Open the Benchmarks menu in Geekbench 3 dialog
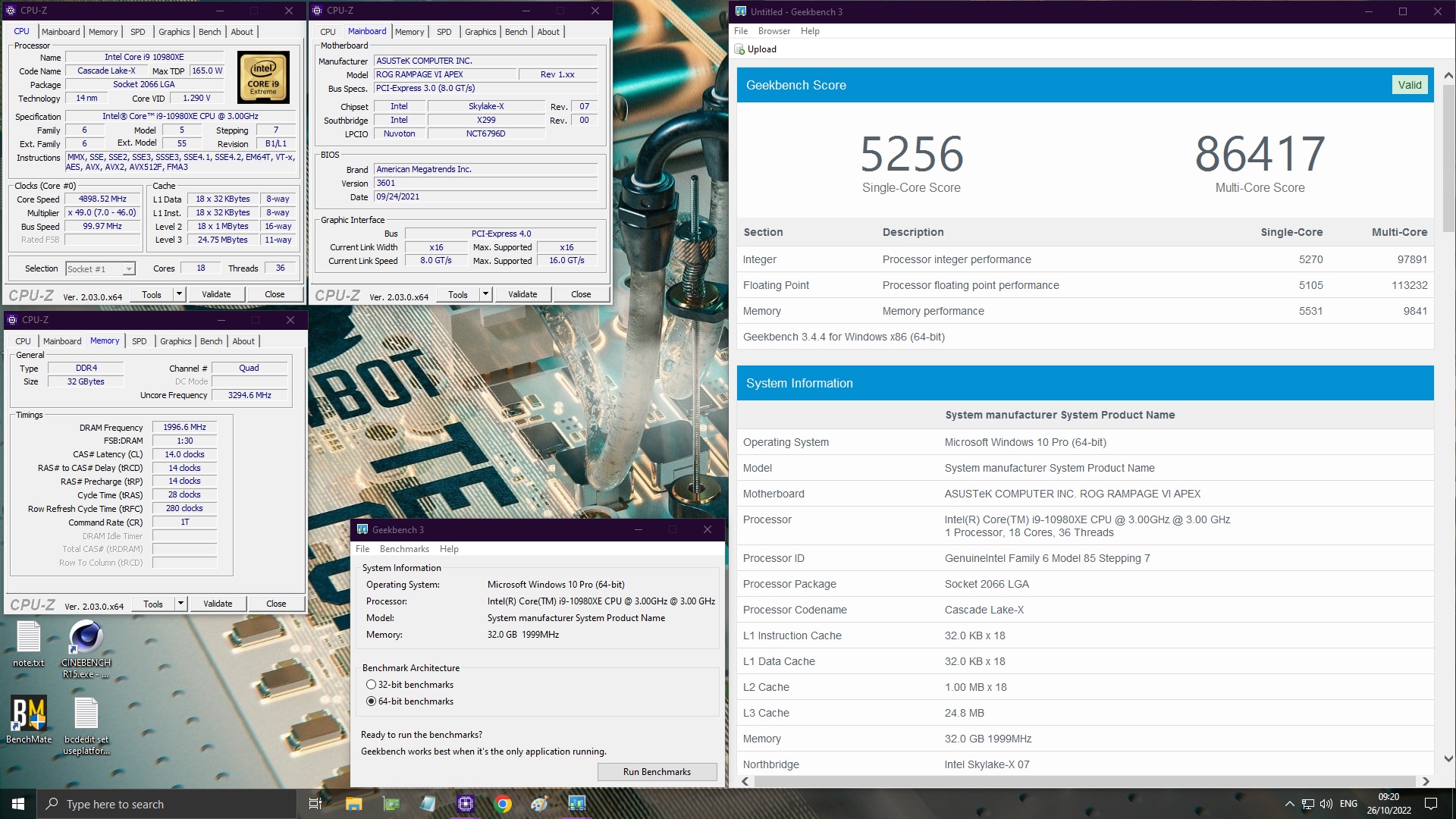This screenshot has height=819, width=1456. point(404,549)
